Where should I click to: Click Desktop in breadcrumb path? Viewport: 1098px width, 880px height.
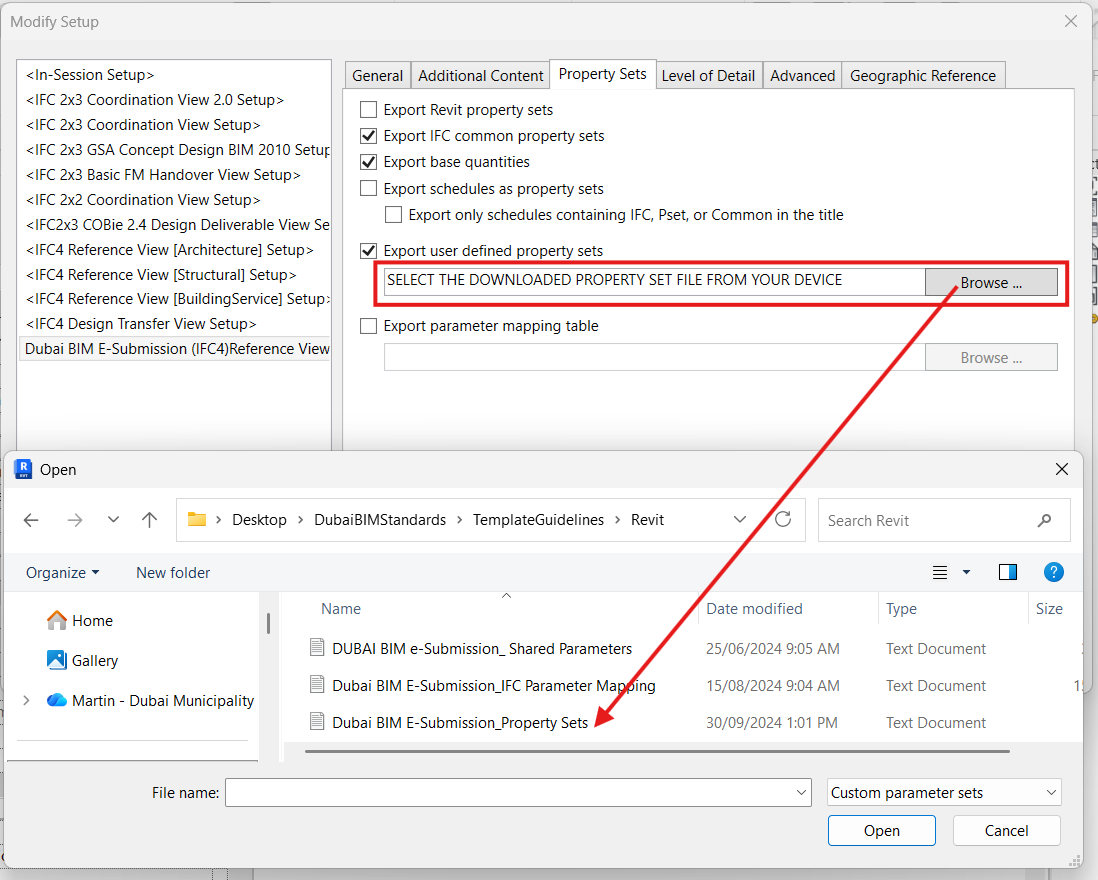tap(259, 519)
